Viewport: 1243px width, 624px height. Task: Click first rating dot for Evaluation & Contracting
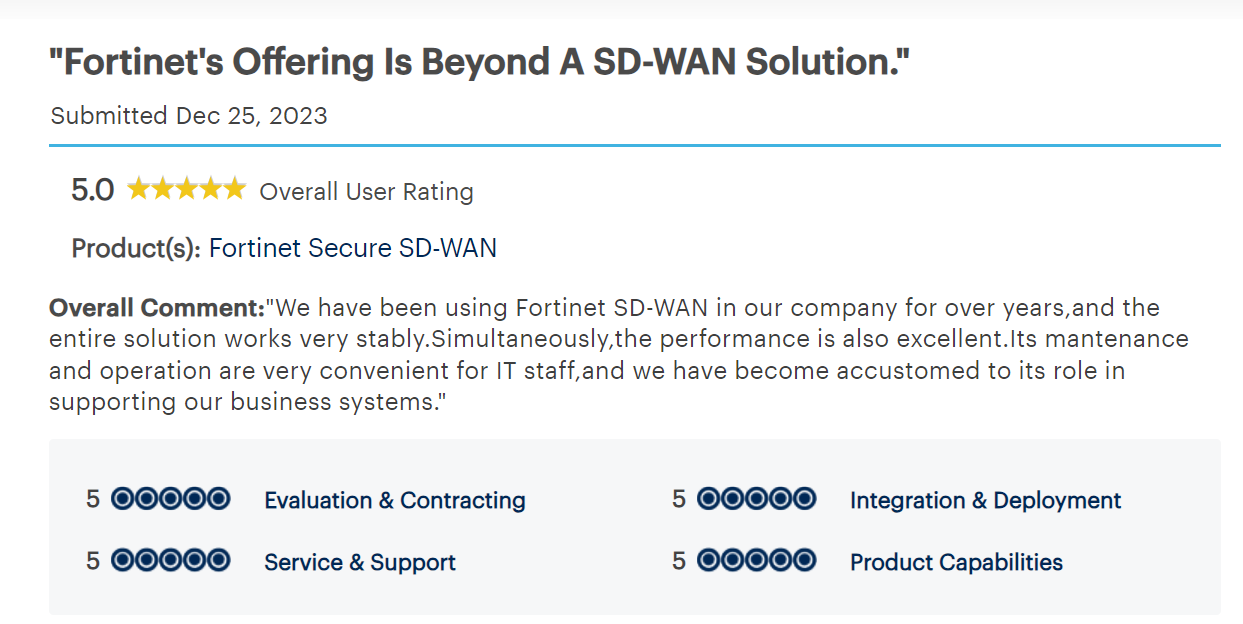[122, 498]
